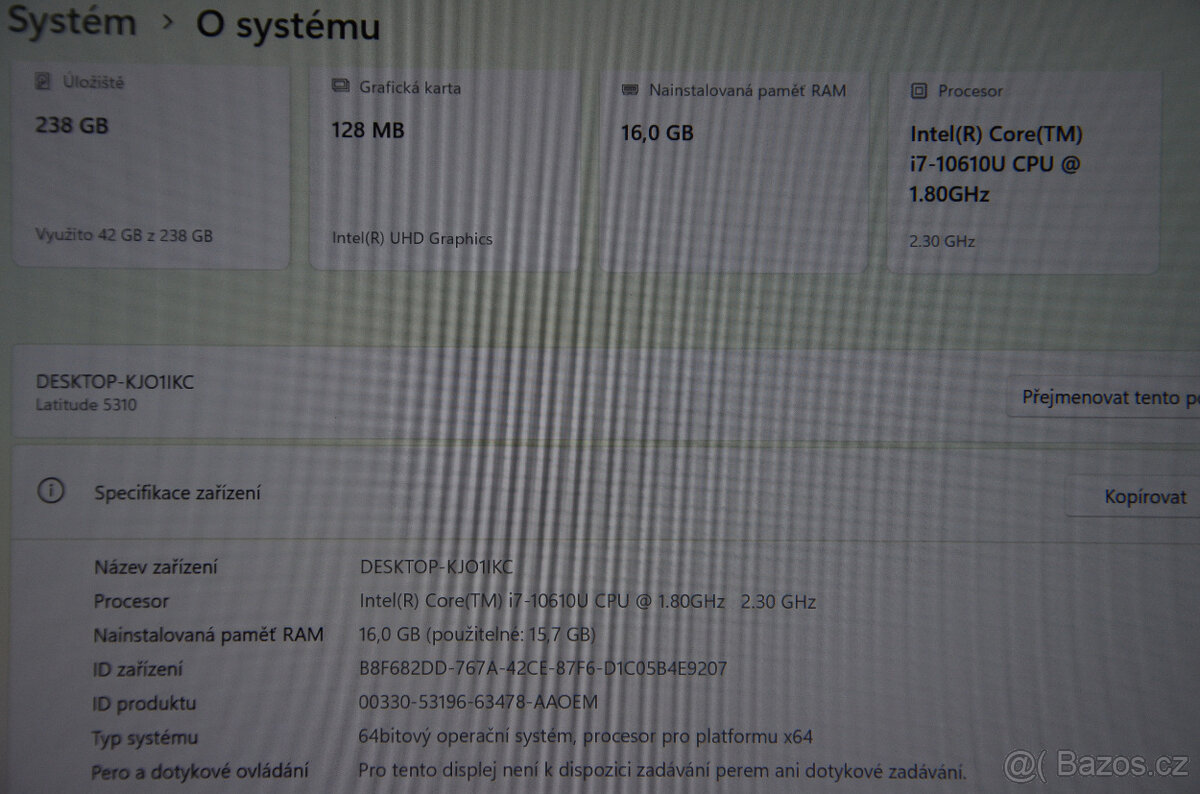This screenshot has height=794, width=1200.
Task: Click the 'Pero a dotykové ovládání' label
Action: point(200,771)
